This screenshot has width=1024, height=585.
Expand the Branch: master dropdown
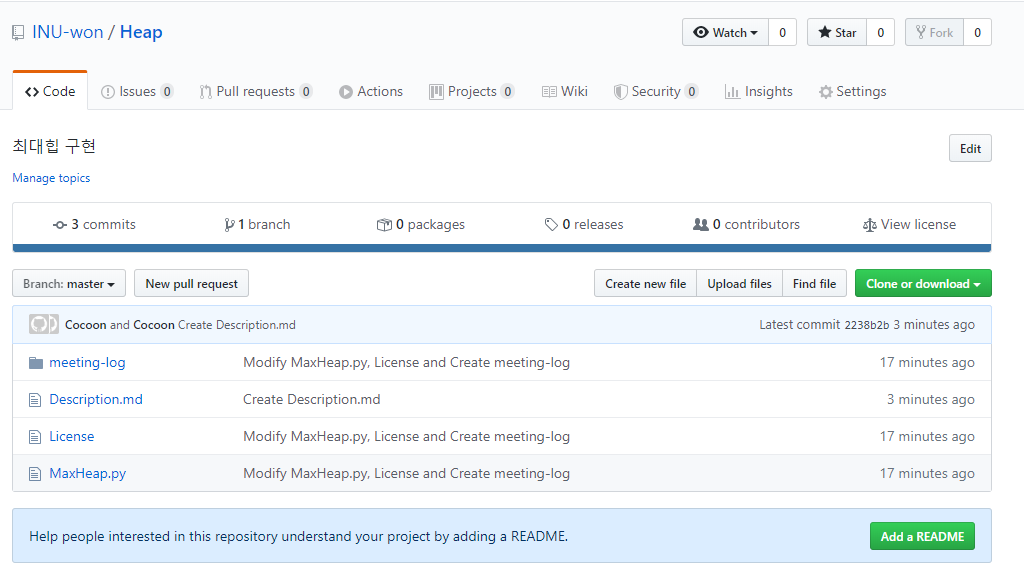click(69, 283)
